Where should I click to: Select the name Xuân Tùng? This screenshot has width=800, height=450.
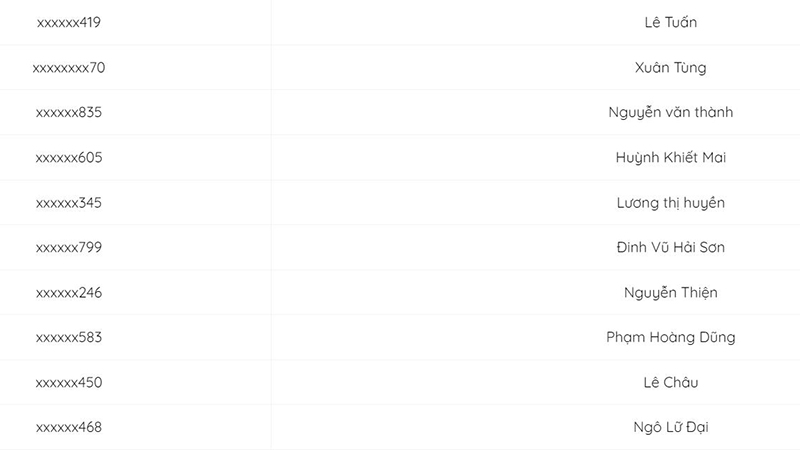(x=670, y=68)
